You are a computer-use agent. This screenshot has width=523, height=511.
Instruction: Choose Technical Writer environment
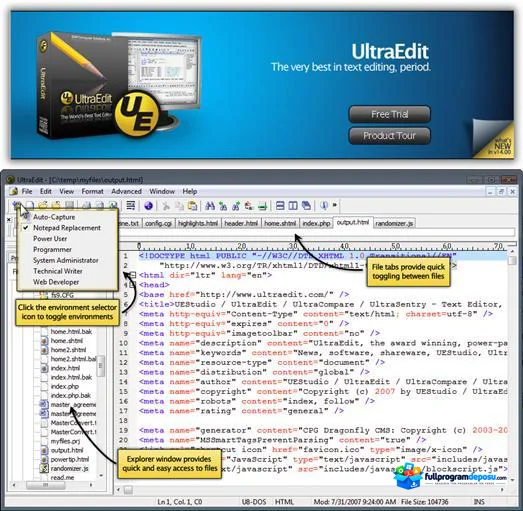[58, 271]
